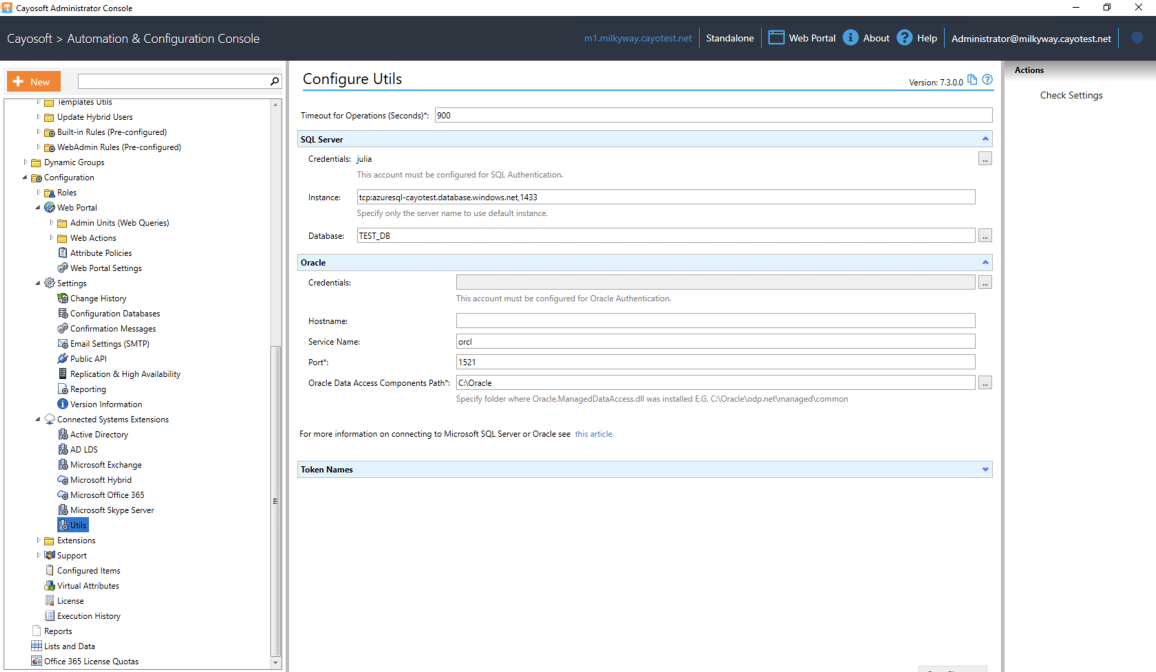Collapse Connected Systems Extensions node

[38, 419]
